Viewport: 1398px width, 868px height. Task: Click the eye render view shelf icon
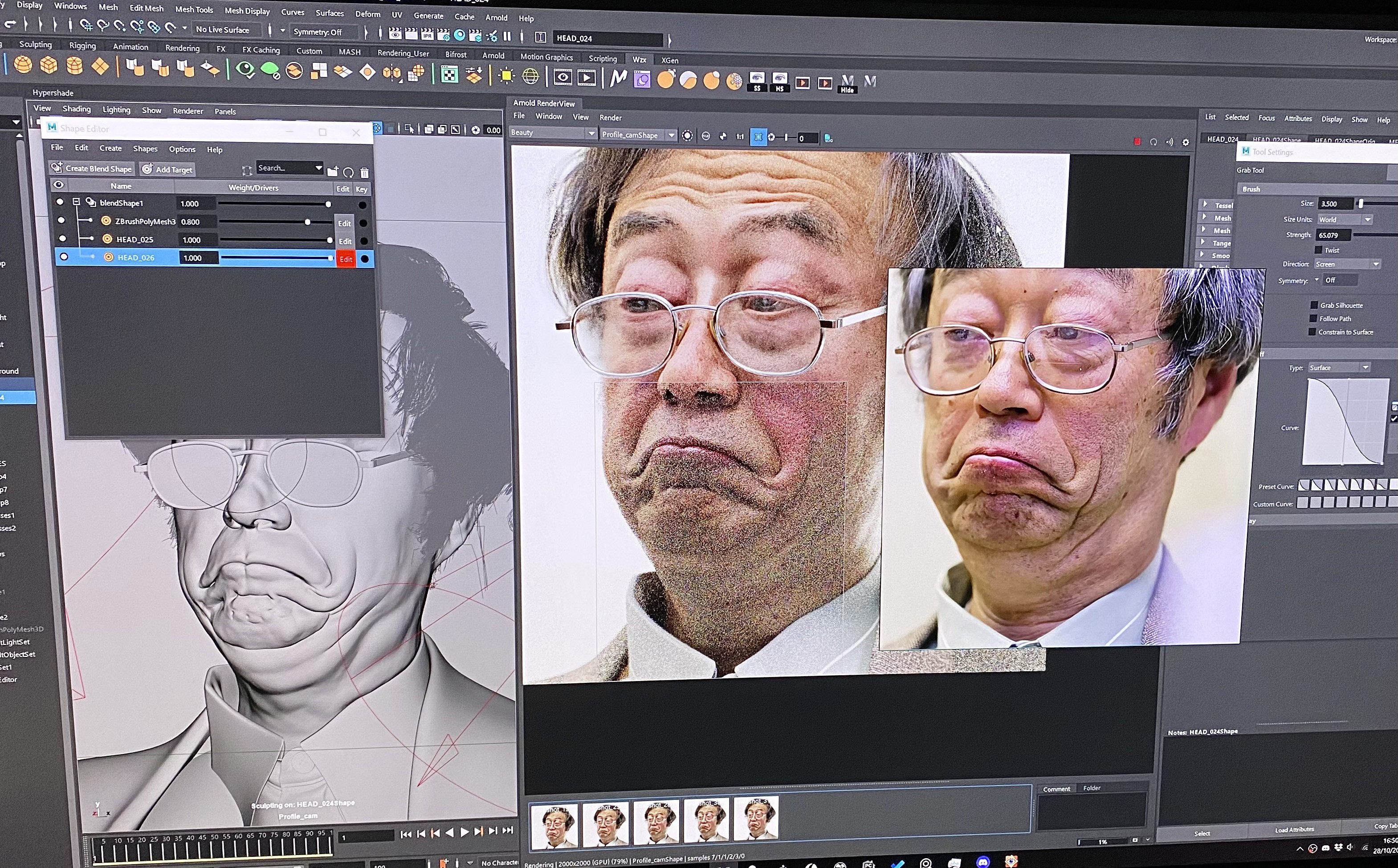point(562,77)
